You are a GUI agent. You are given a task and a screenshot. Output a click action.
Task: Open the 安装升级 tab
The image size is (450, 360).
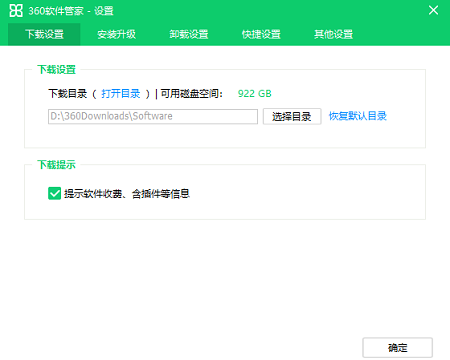click(116, 34)
